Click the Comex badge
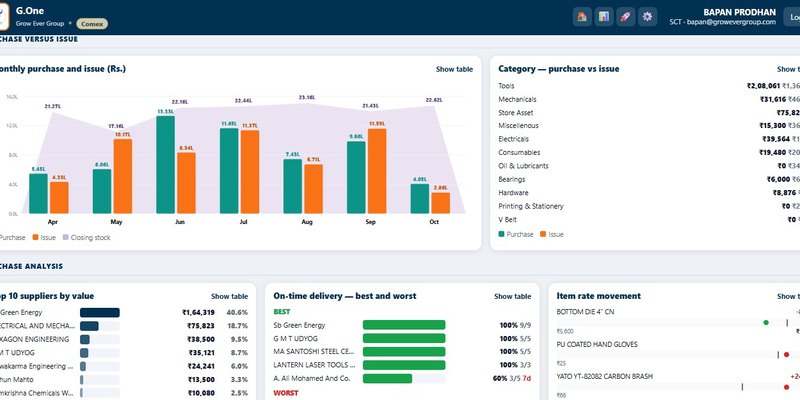The height and width of the screenshot is (400, 800). (x=92, y=23)
